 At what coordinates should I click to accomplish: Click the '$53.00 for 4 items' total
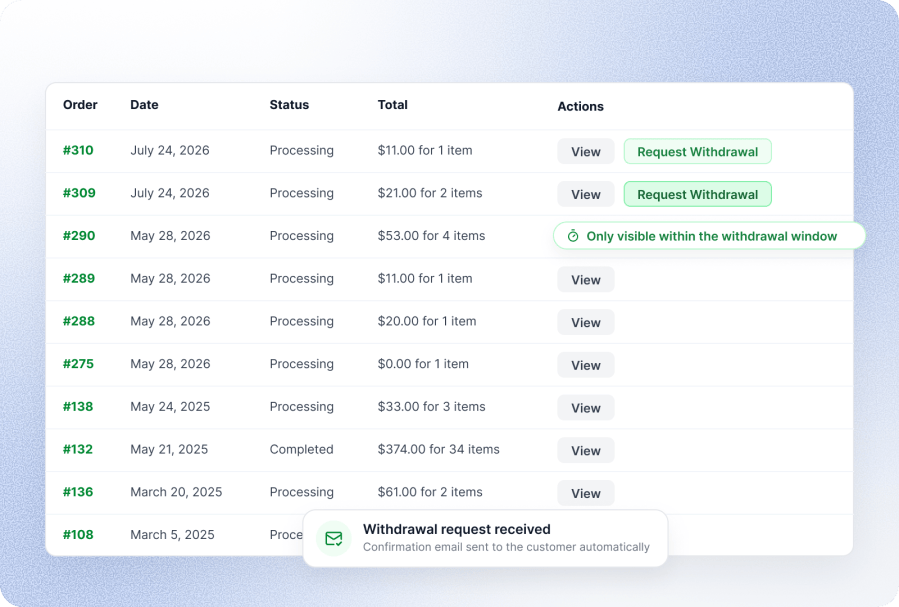coord(431,236)
